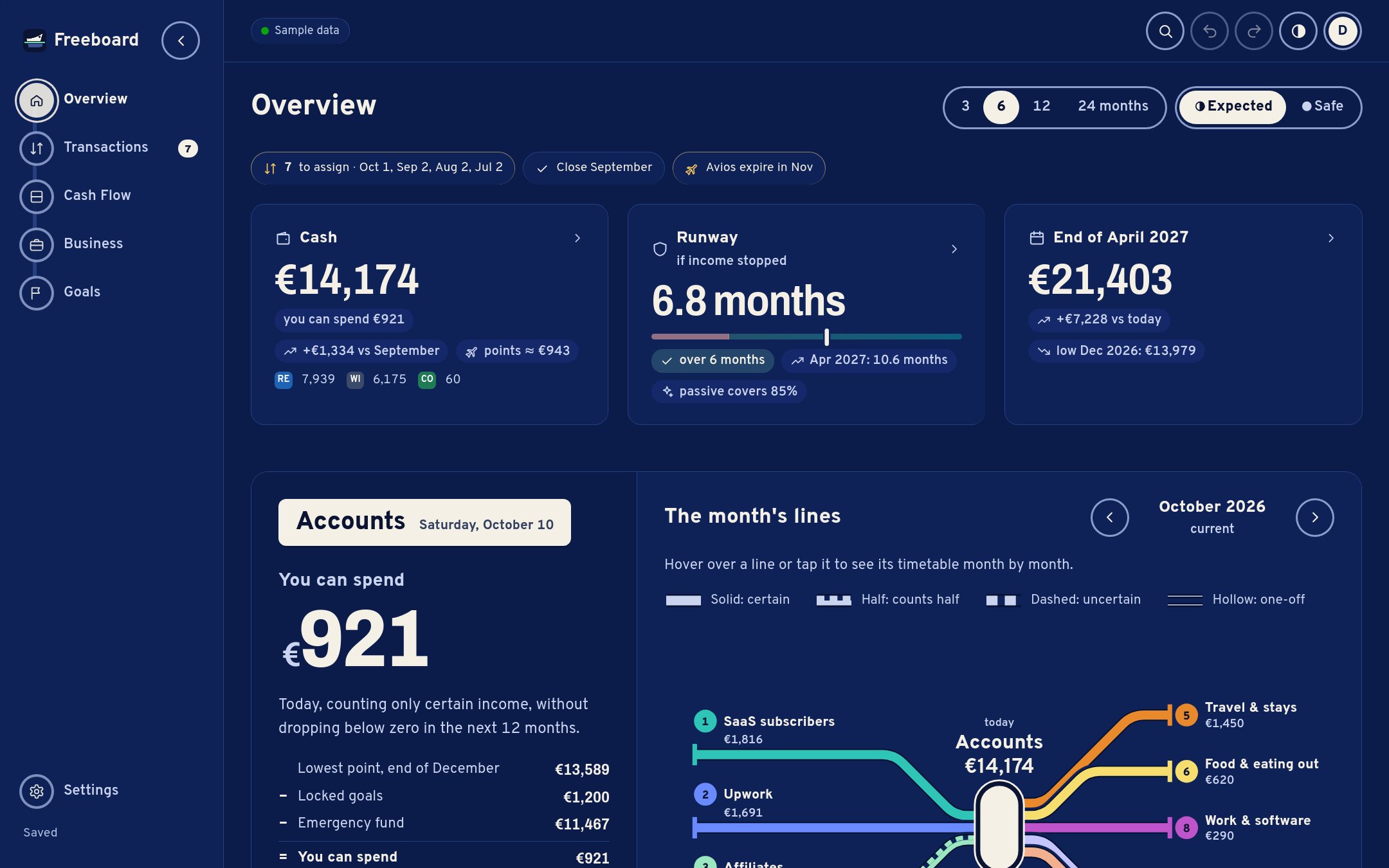
Task: Click the SaaS subscribers line node 1
Action: click(x=705, y=721)
